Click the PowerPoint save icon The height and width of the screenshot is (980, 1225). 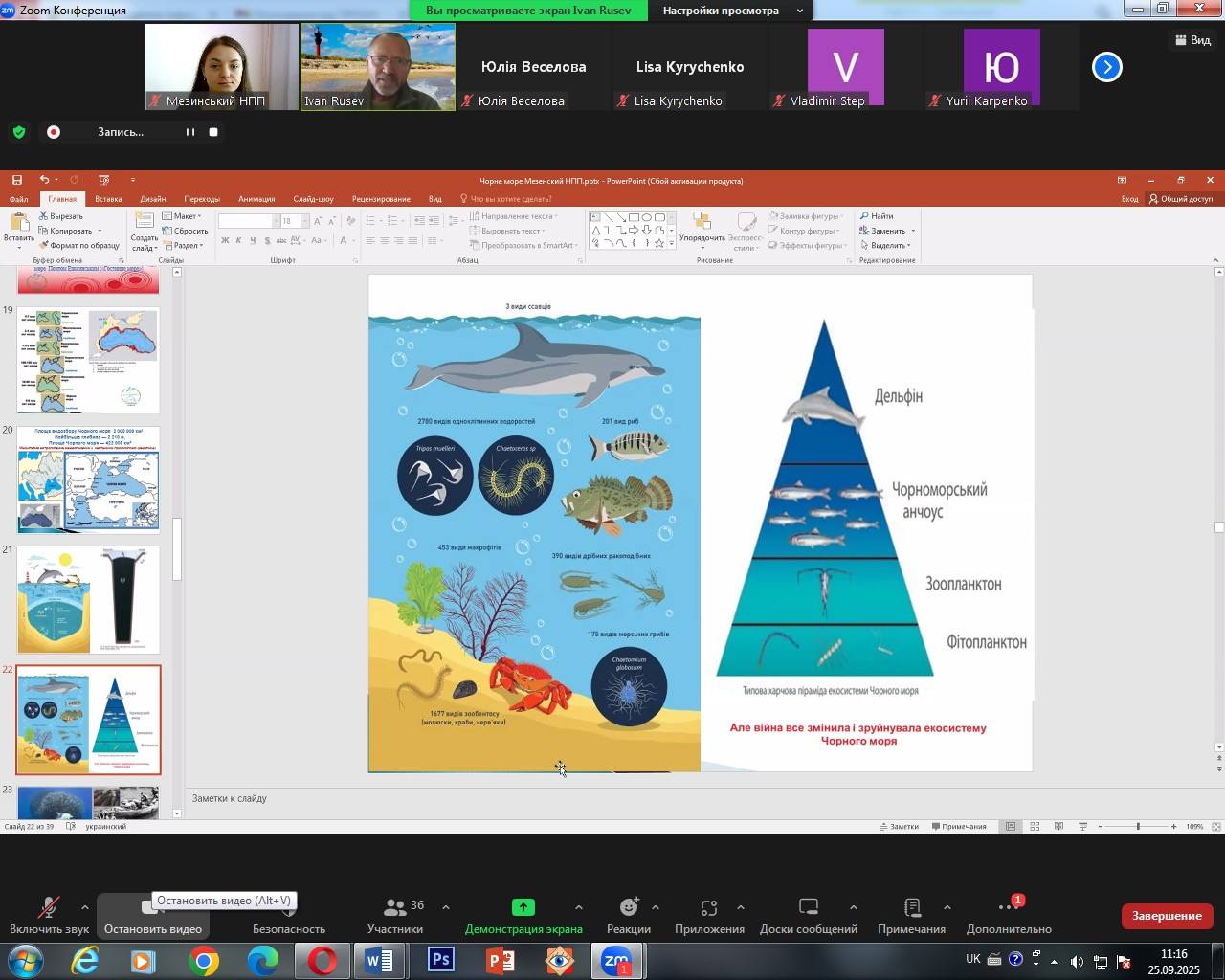[17, 180]
